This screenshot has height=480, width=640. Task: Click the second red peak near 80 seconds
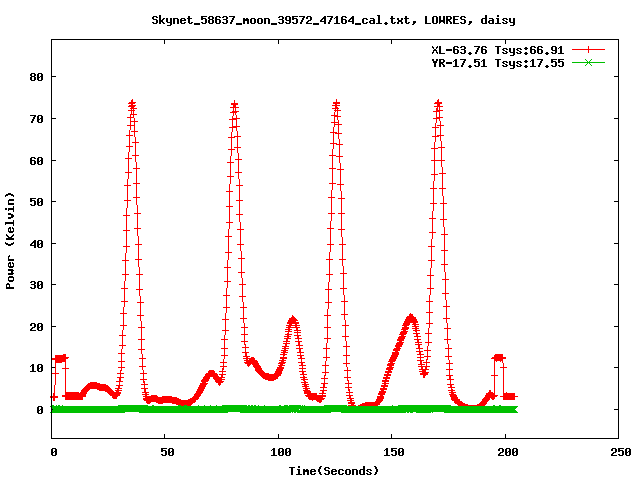[x=234, y=104]
